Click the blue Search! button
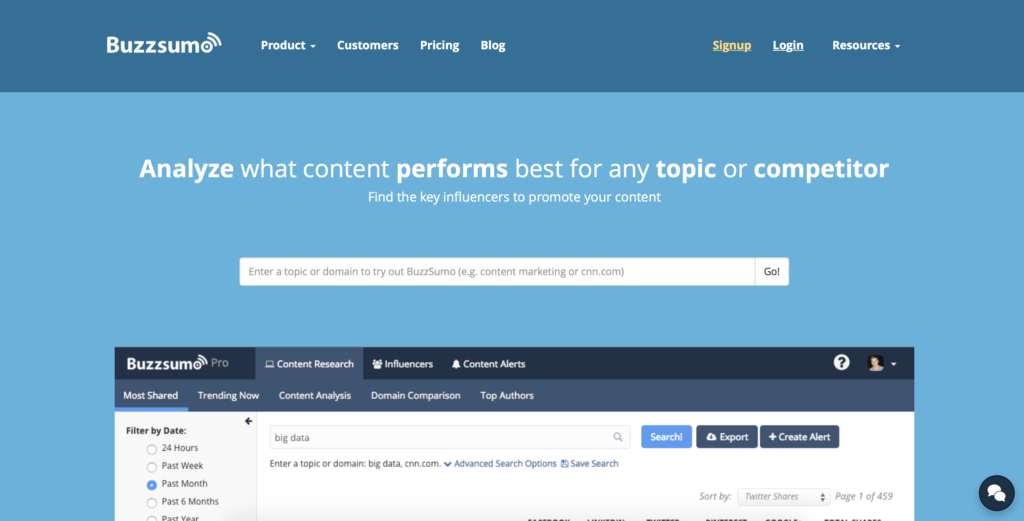 click(x=667, y=437)
